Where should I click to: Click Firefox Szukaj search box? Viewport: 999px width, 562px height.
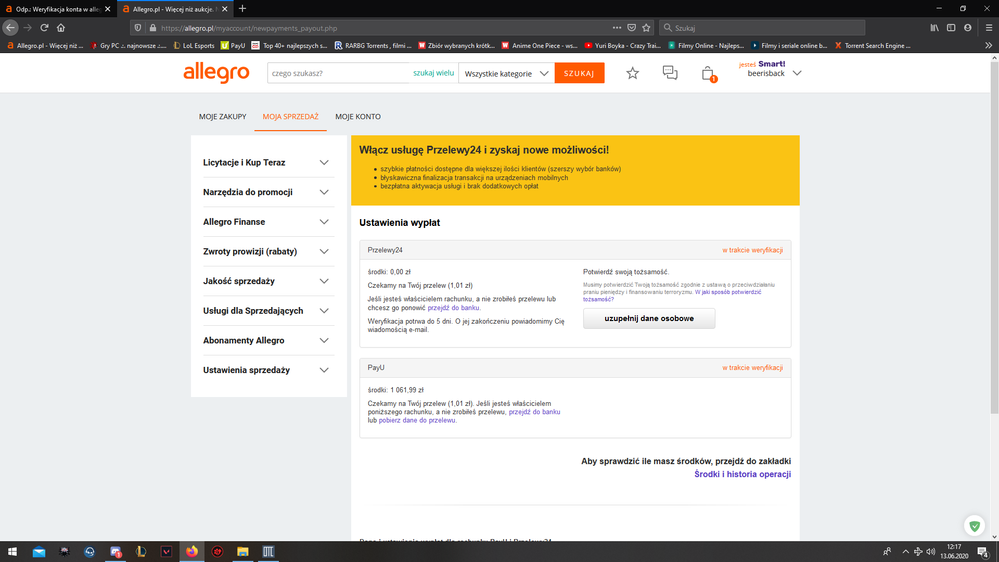[x=762, y=28]
